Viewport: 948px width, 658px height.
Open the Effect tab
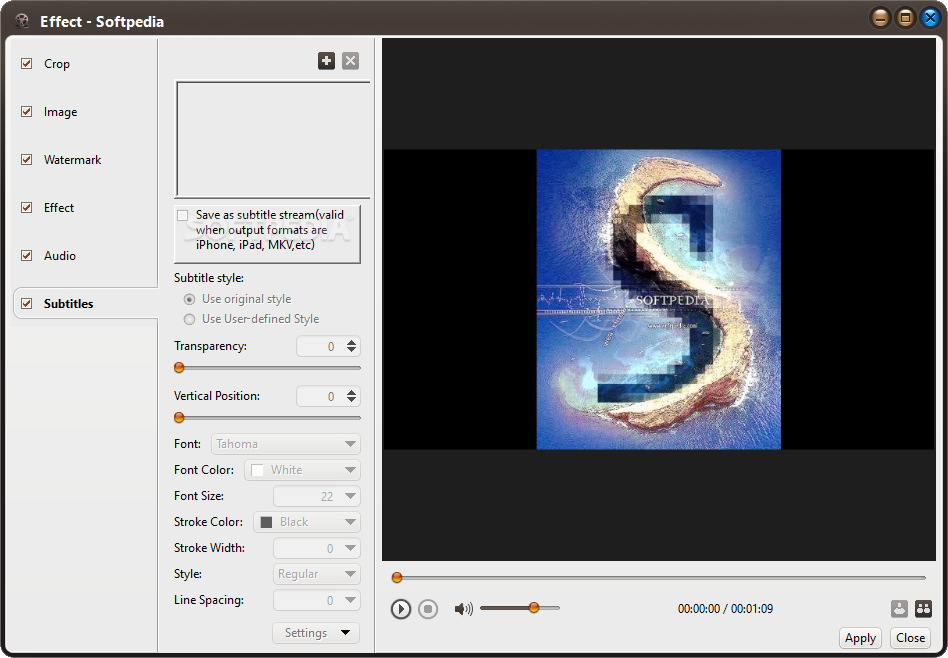[59, 207]
